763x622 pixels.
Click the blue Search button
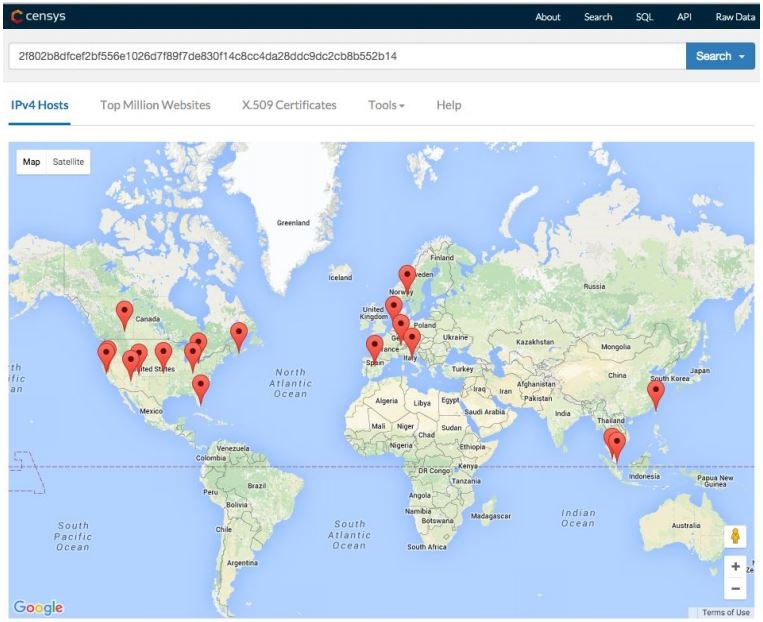713,56
